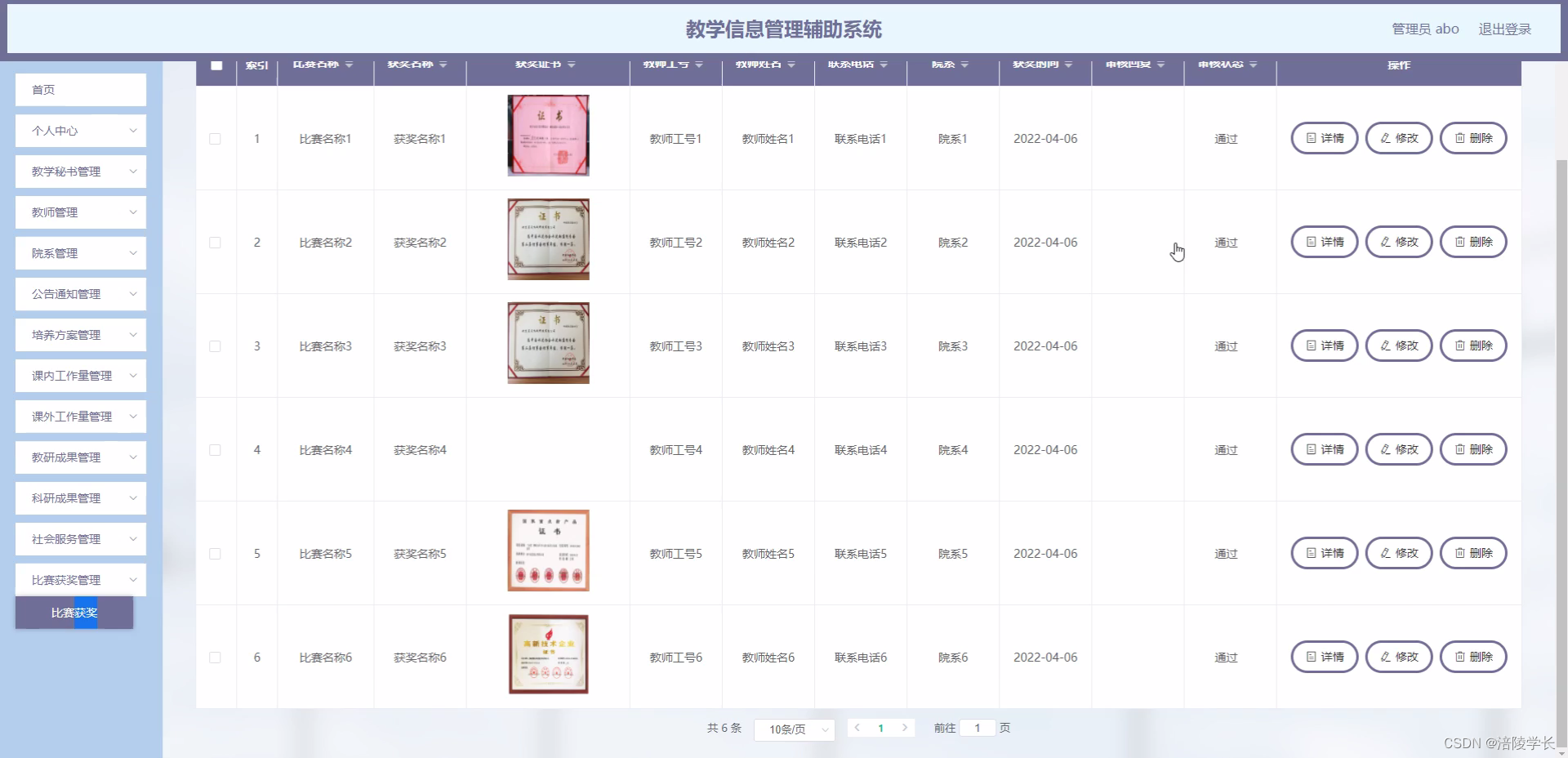
Task: Click the 退出登录 link
Action: [x=1505, y=28]
